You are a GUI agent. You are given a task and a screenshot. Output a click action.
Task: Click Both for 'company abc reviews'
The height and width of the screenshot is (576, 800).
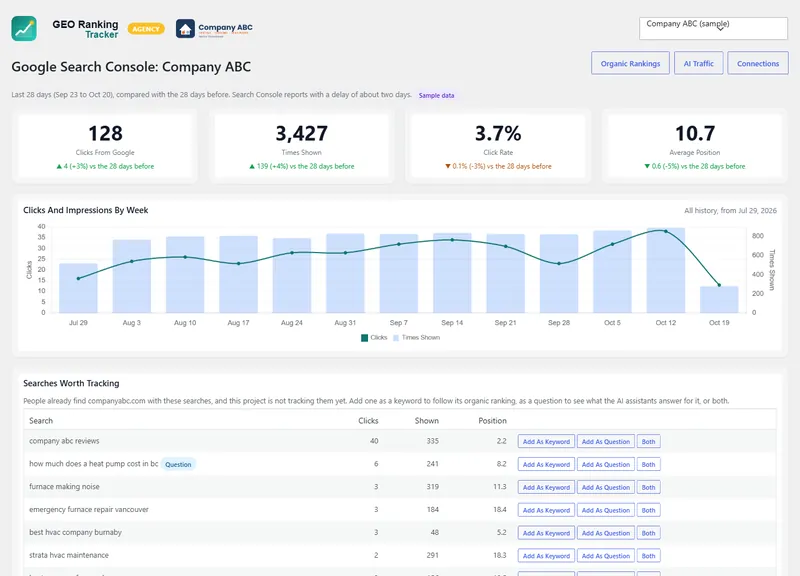[x=648, y=441]
